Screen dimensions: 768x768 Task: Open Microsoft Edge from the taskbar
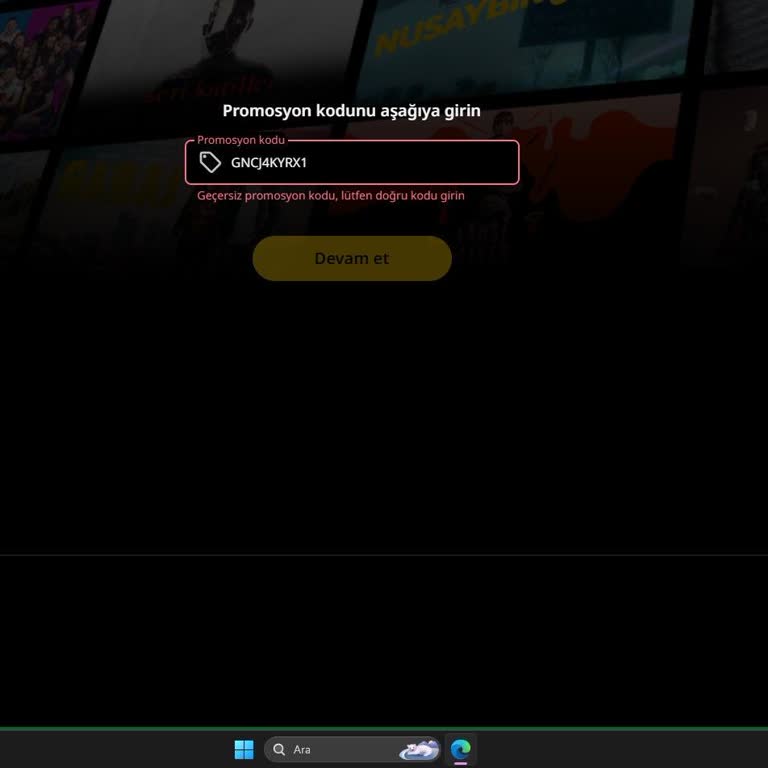(x=460, y=749)
